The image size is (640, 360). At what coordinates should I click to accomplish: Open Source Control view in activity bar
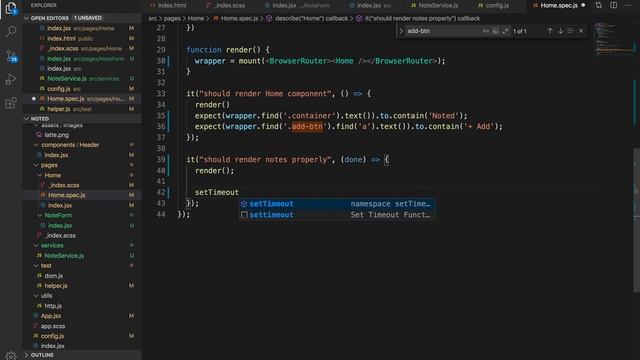pos(11,56)
